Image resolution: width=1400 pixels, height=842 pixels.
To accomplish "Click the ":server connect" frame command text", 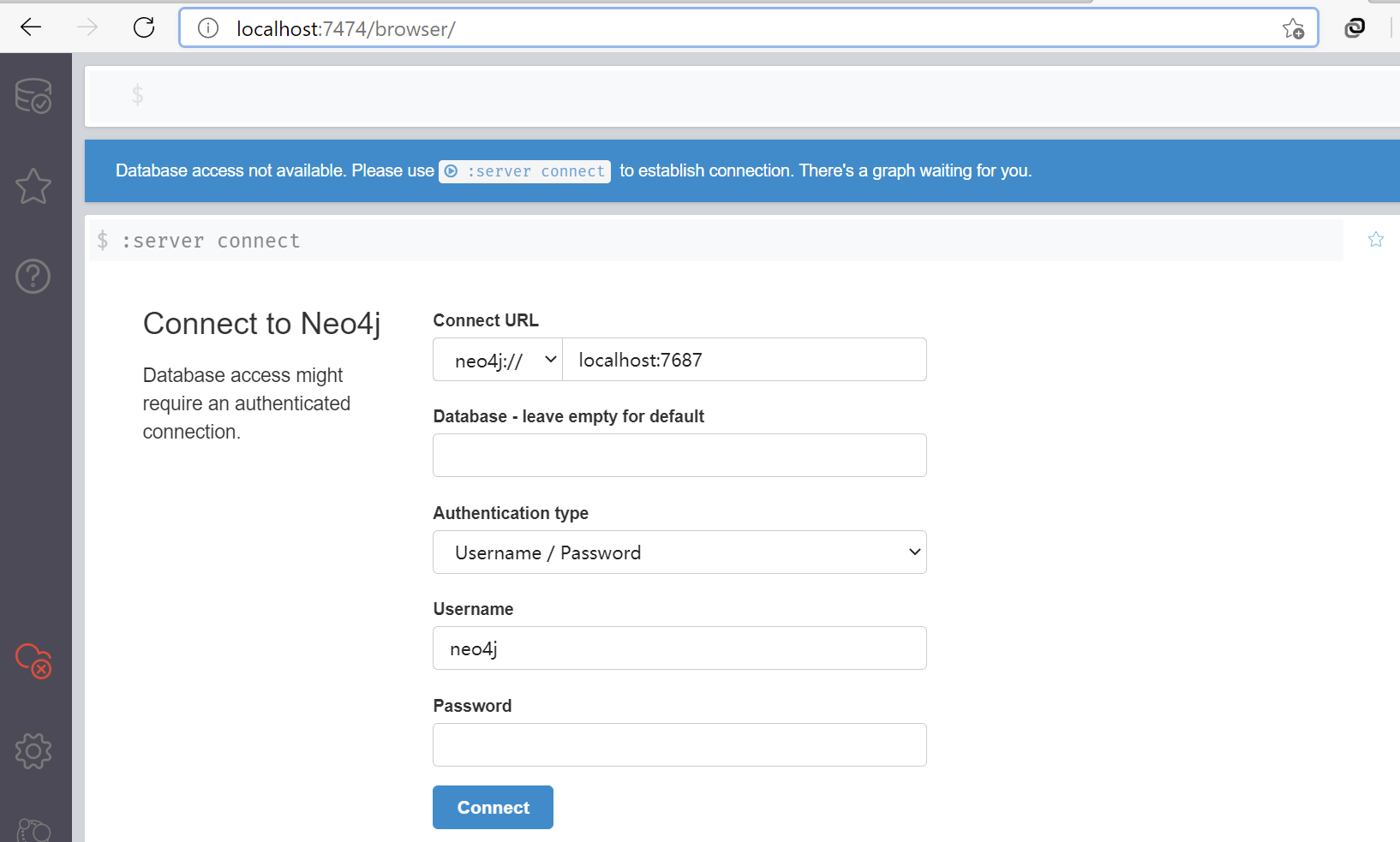I will [x=211, y=241].
